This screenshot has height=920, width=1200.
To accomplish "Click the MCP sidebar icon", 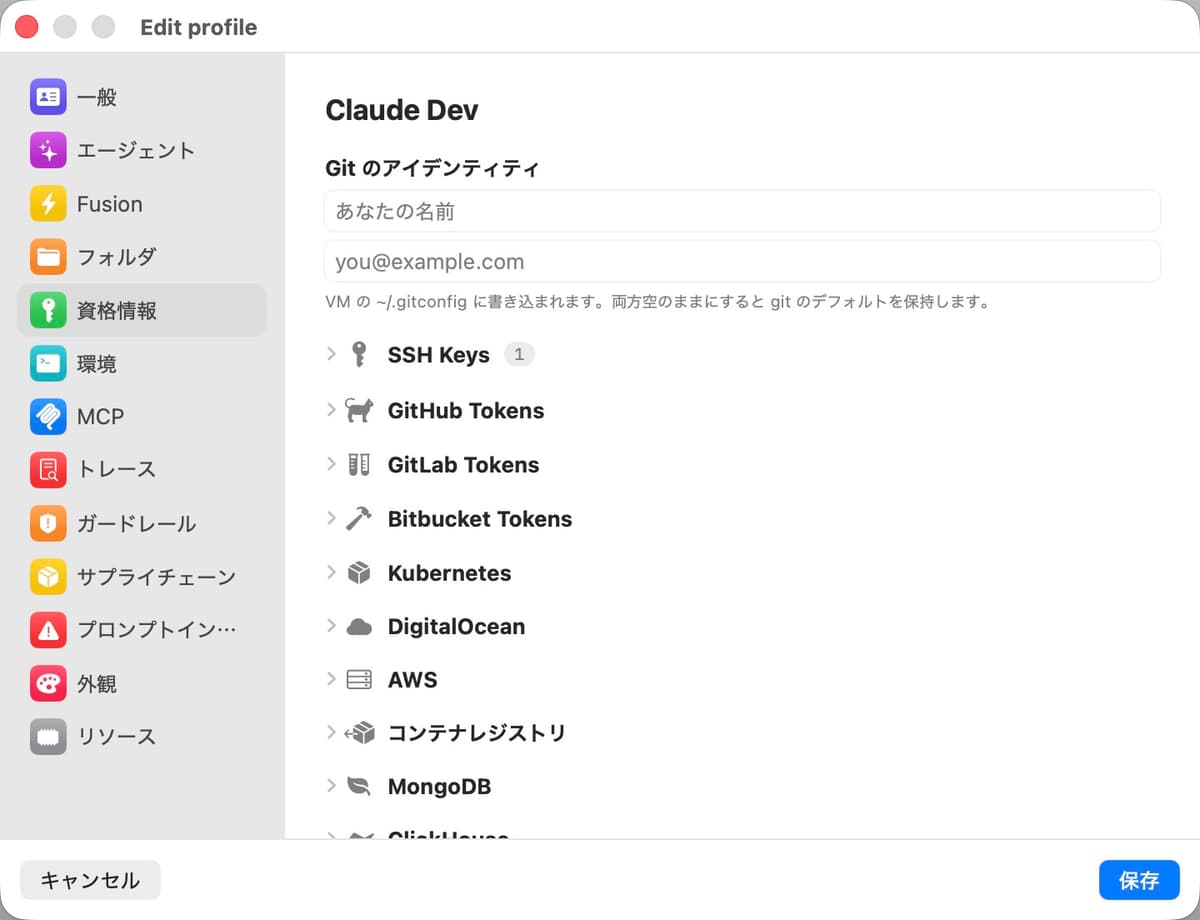I will coord(48,417).
